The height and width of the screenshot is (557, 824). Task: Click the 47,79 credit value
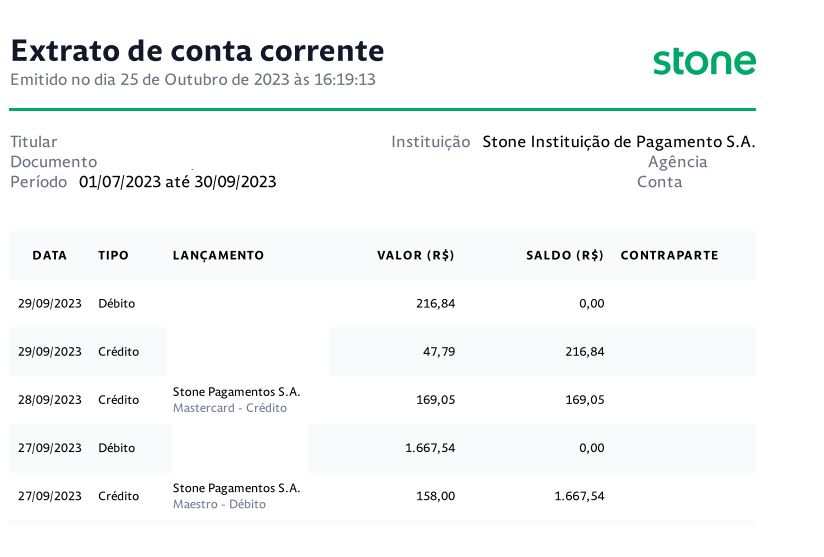439,352
